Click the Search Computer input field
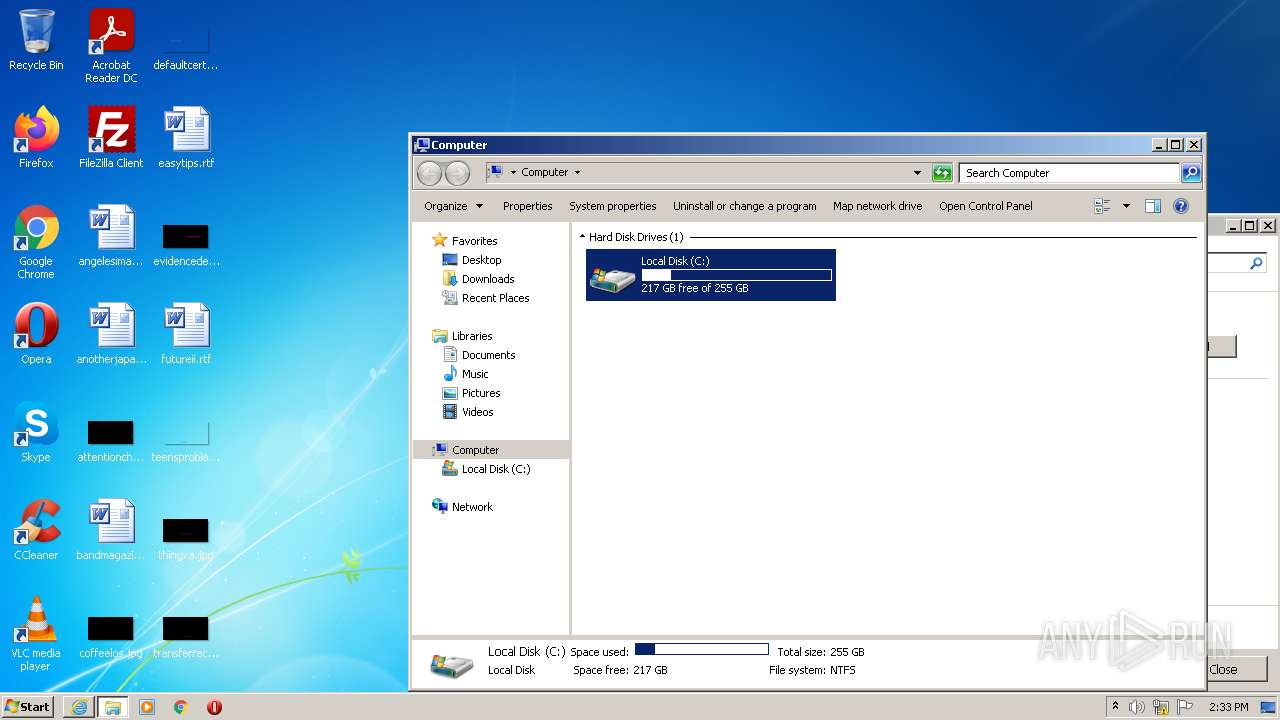The height and width of the screenshot is (720, 1280). pos(1068,173)
